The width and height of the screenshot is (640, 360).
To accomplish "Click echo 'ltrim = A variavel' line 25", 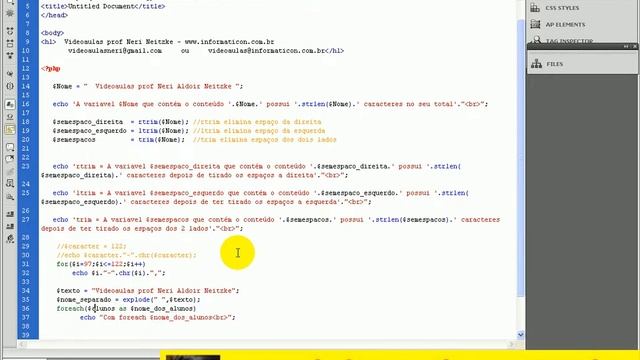I will tap(255, 198).
